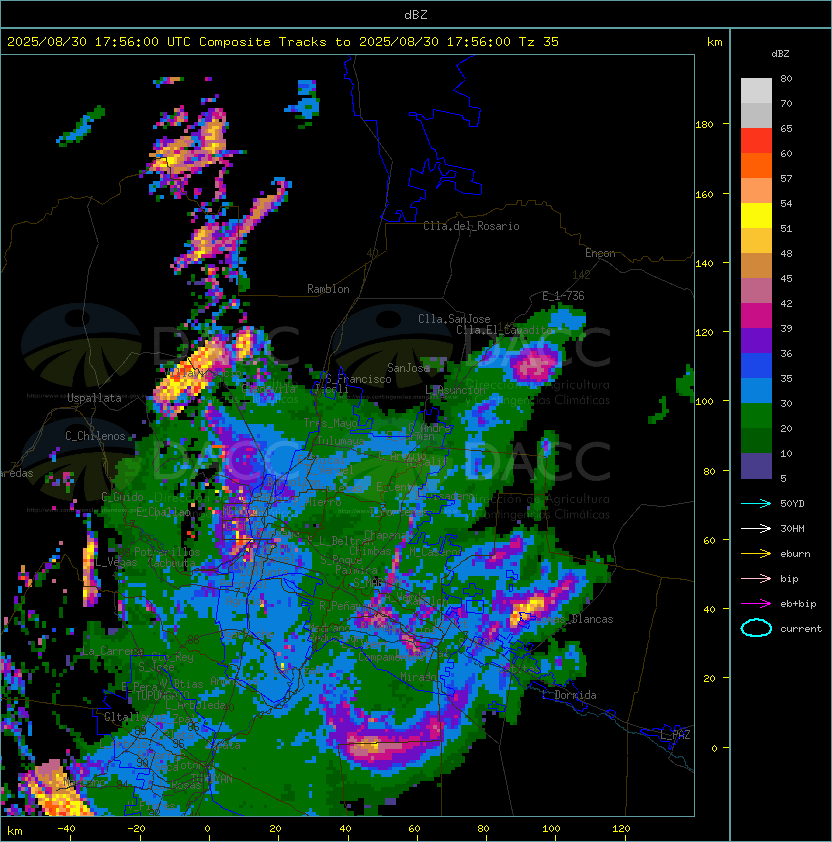Click the 120 km mark on the horizontal axis
832x842 pixels.
coord(621,829)
